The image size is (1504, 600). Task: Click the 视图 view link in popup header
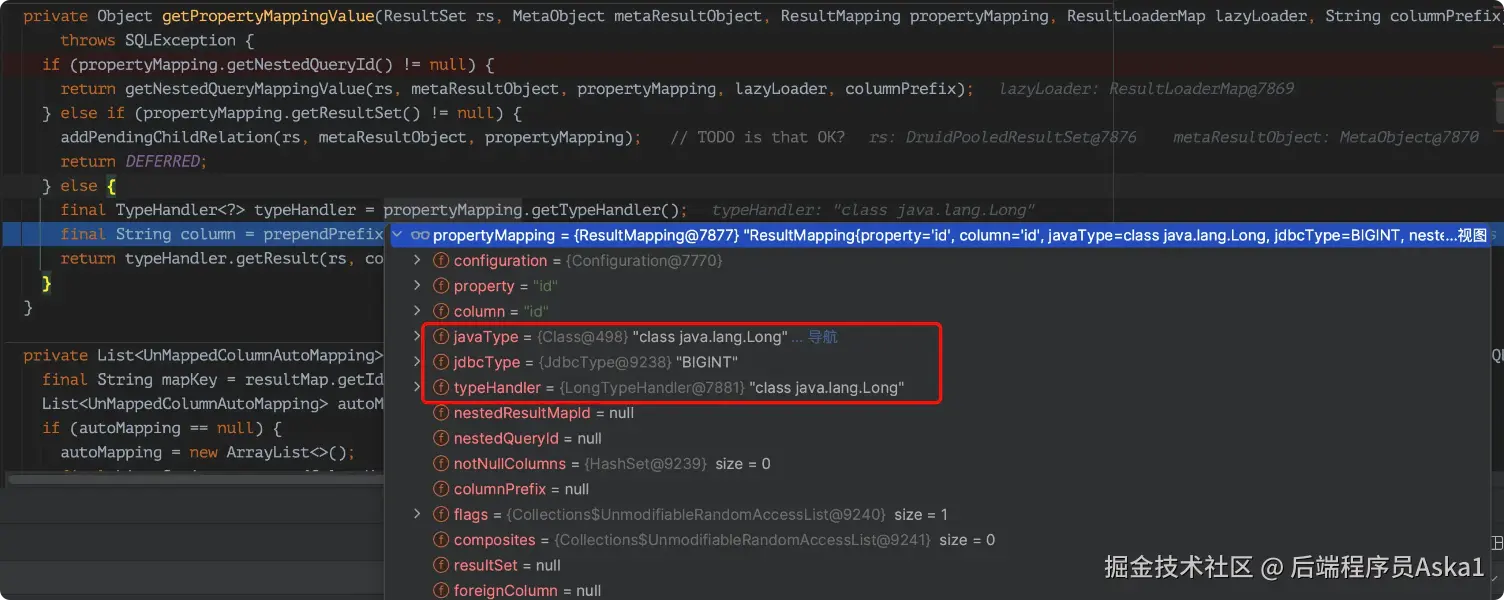[1472, 236]
